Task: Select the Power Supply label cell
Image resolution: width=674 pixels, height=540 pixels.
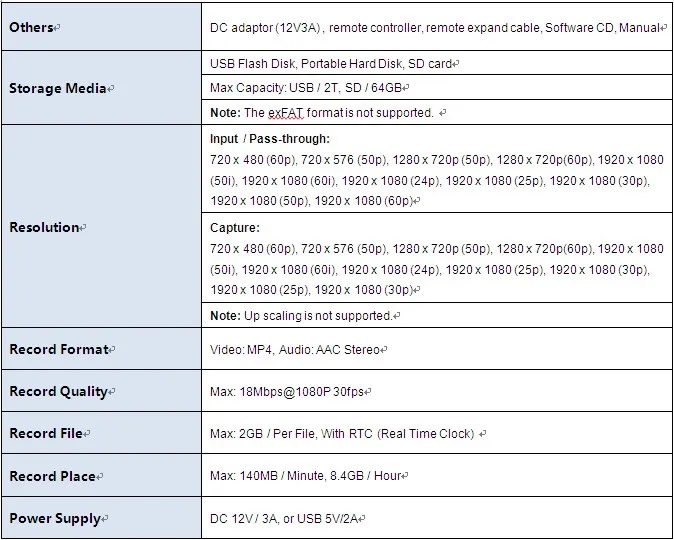Action: tap(101, 518)
